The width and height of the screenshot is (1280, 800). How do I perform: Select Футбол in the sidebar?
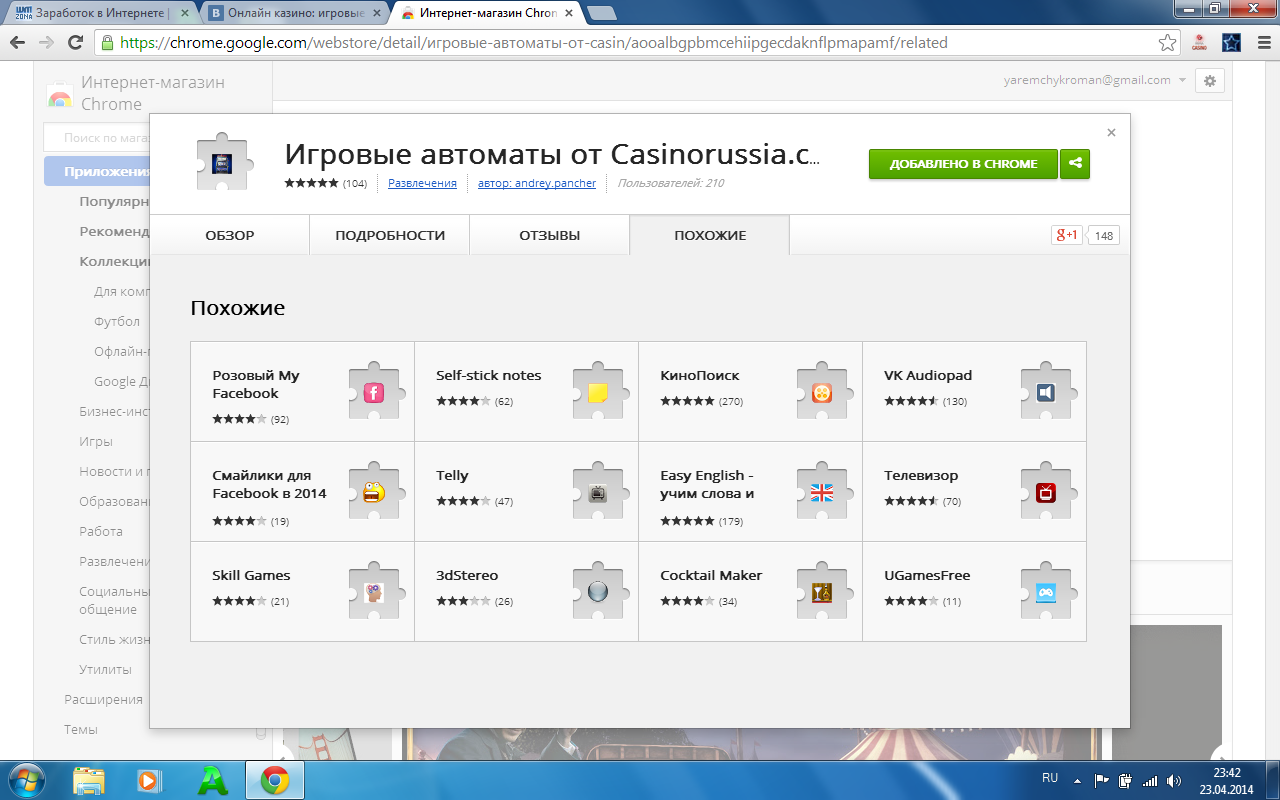[117, 321]
